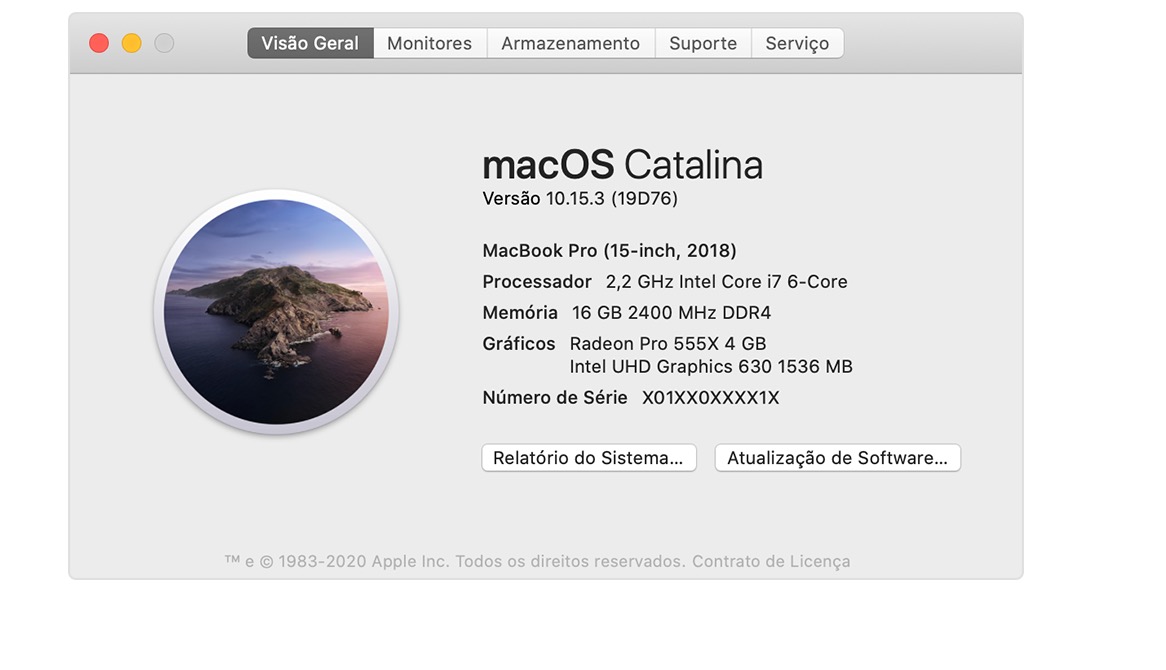Click the Intel UHD Graphics 630 entry
The width and height of the screenshot is (1166, 670).
[710, 367]
